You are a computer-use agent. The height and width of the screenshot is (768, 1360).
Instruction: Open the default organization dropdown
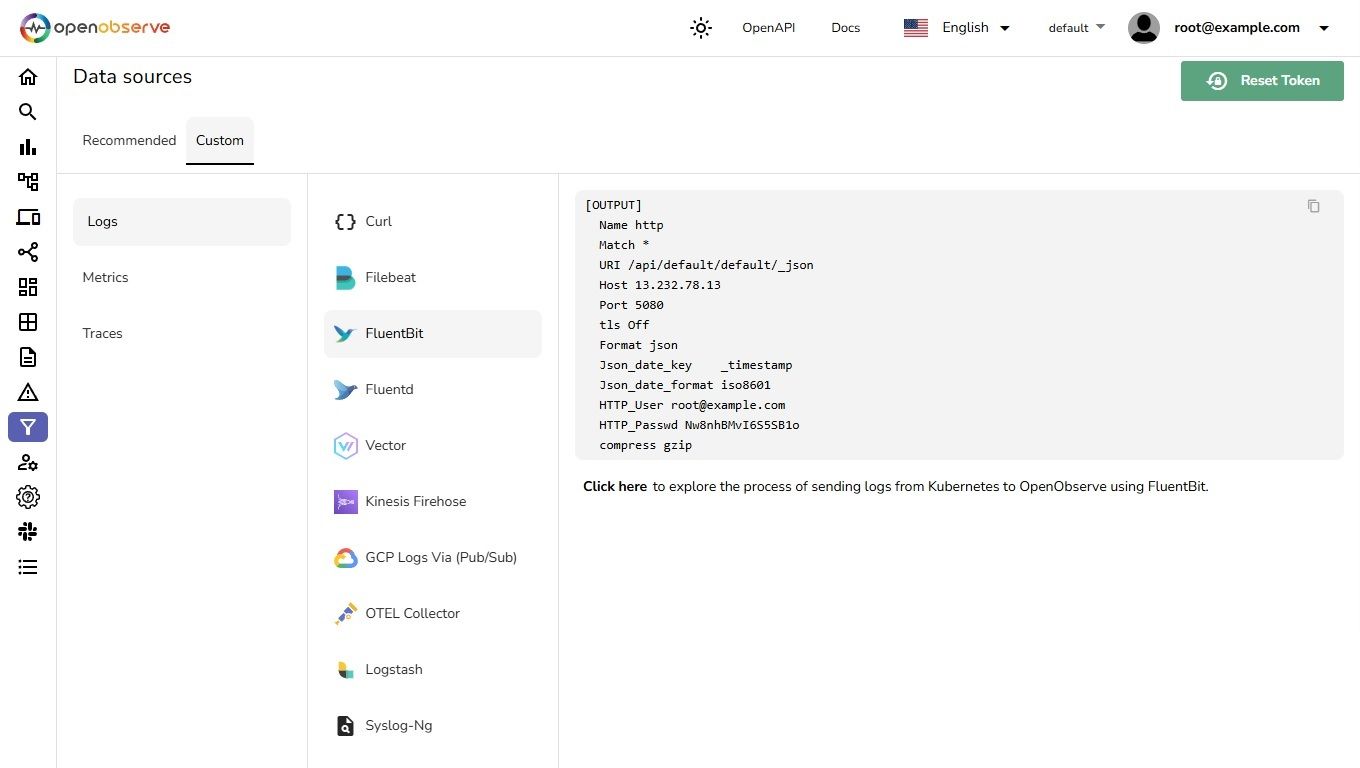(1076, 28)
